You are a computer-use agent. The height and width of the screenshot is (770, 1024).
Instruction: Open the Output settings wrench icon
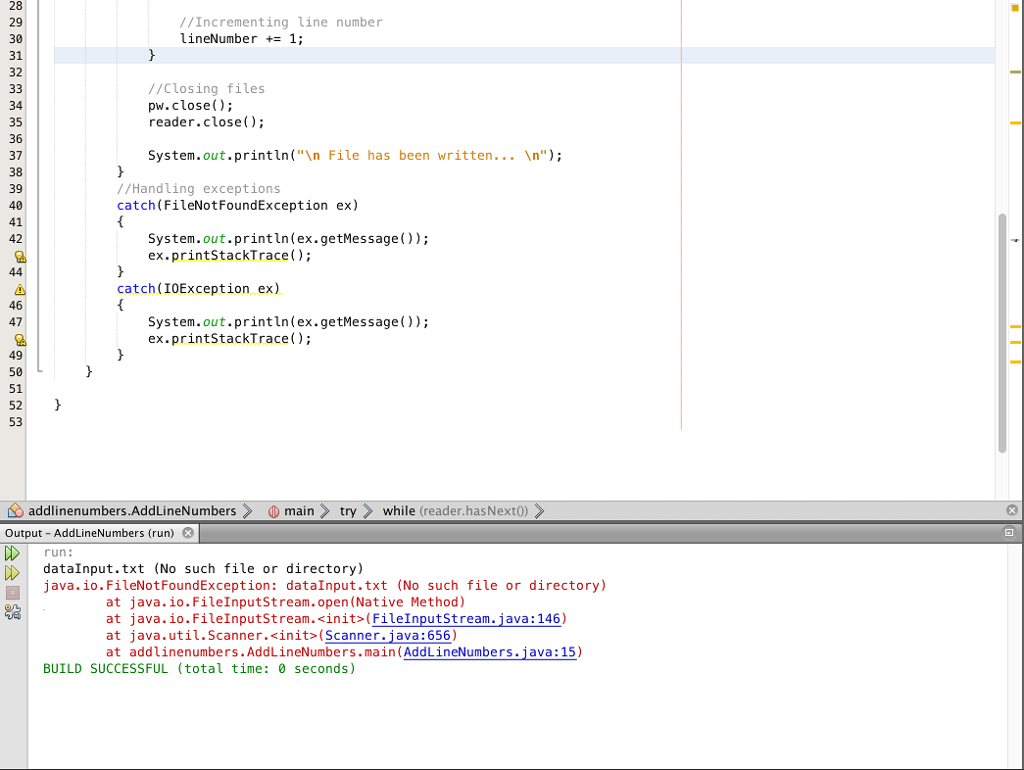12,612
